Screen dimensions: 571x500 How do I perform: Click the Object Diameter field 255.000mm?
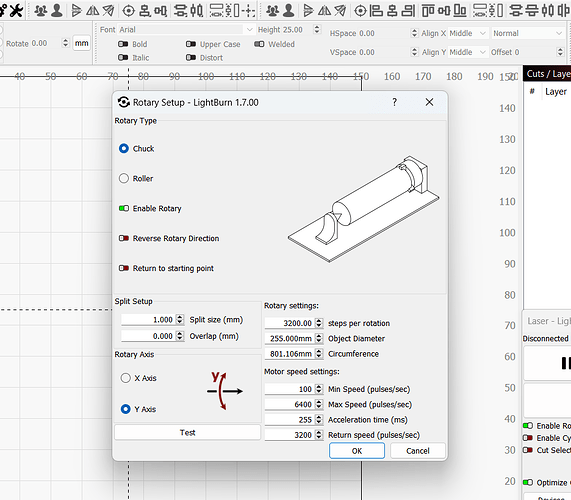pyautogui.click(x=290, y=338)
